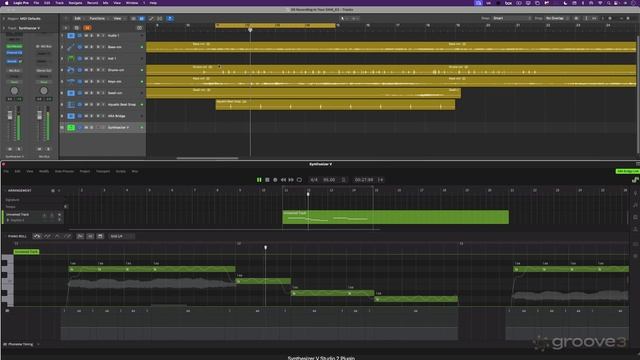Screen dimensions: 640x360
Task: Open Synthesizer V Auto-Process menu
Action: click(x=64, y=171)
